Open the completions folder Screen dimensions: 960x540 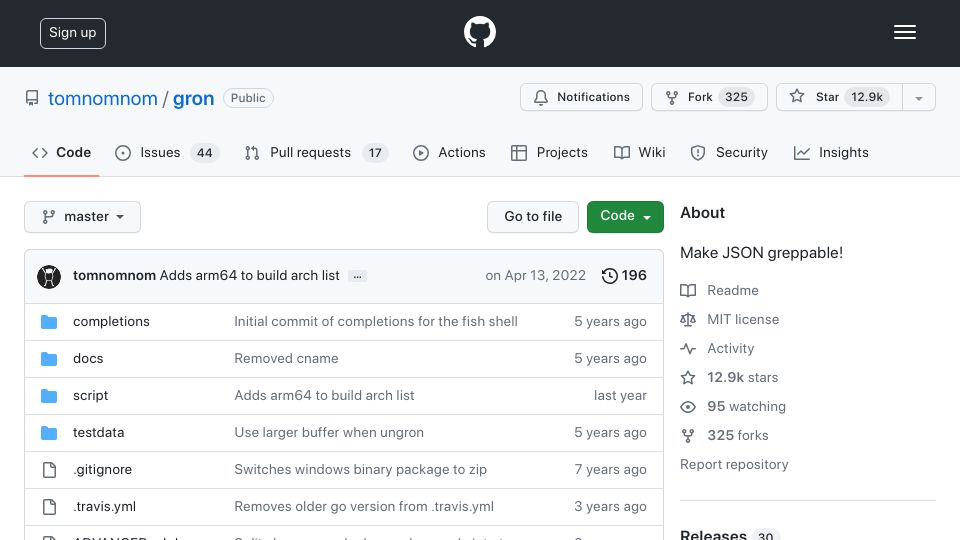(111, 321)
